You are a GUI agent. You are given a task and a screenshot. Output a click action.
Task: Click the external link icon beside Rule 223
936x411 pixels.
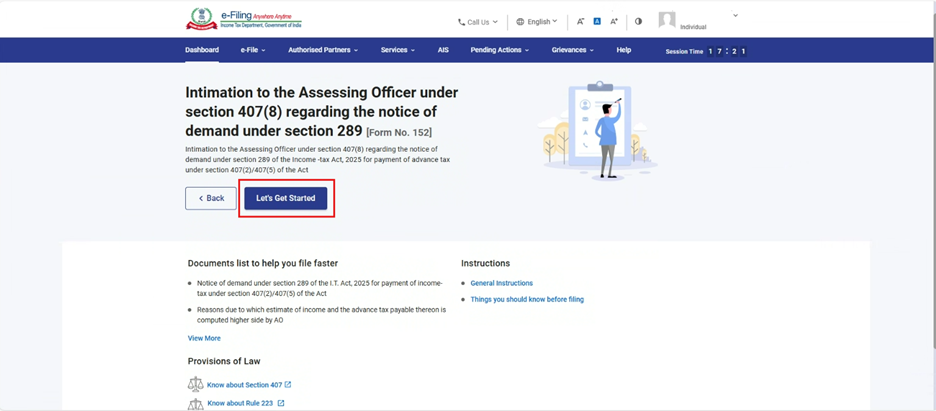tap(281, 404)
